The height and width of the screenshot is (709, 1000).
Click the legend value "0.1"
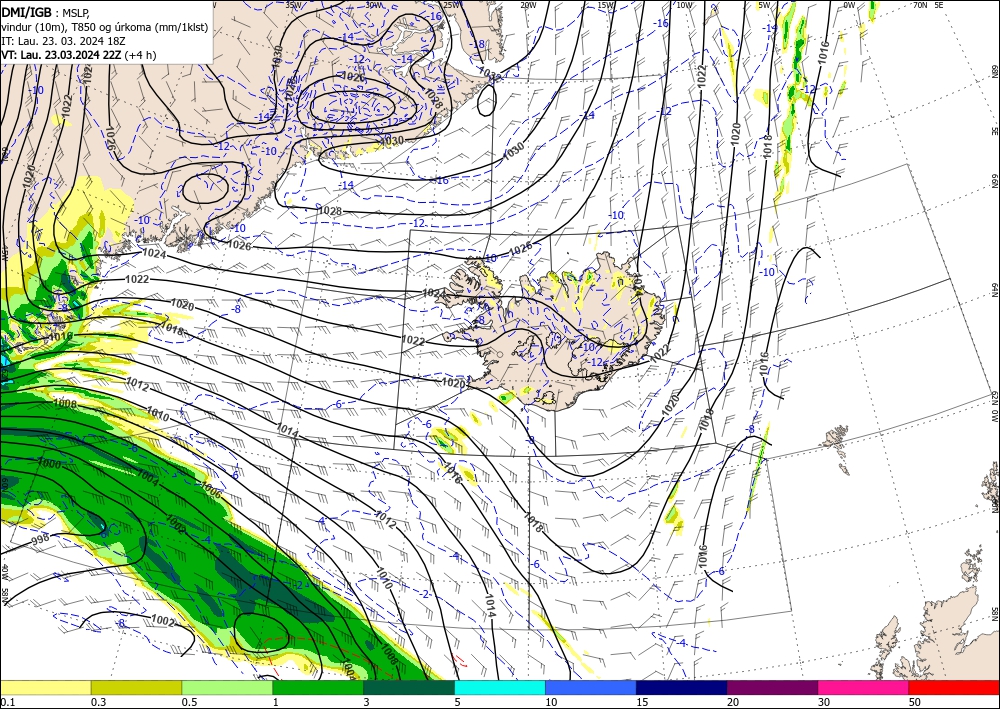point(6,702)
